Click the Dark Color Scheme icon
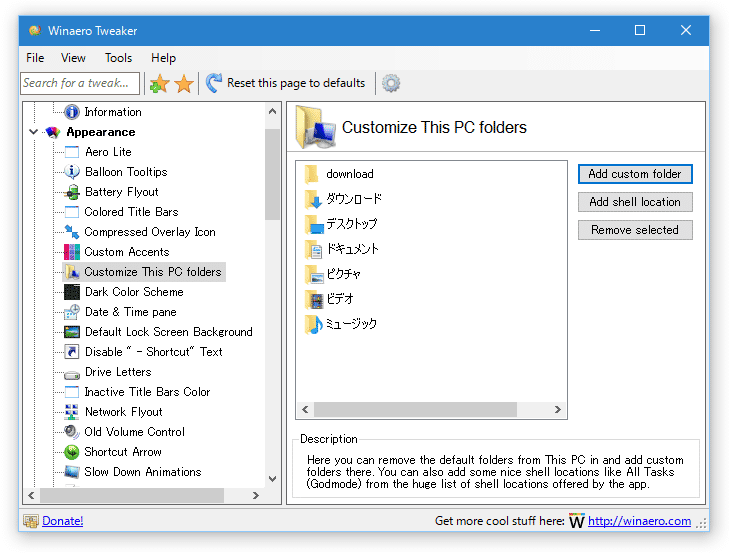Image resolution: width=729 pixels, height=553 pixels. tap(72, 292)
